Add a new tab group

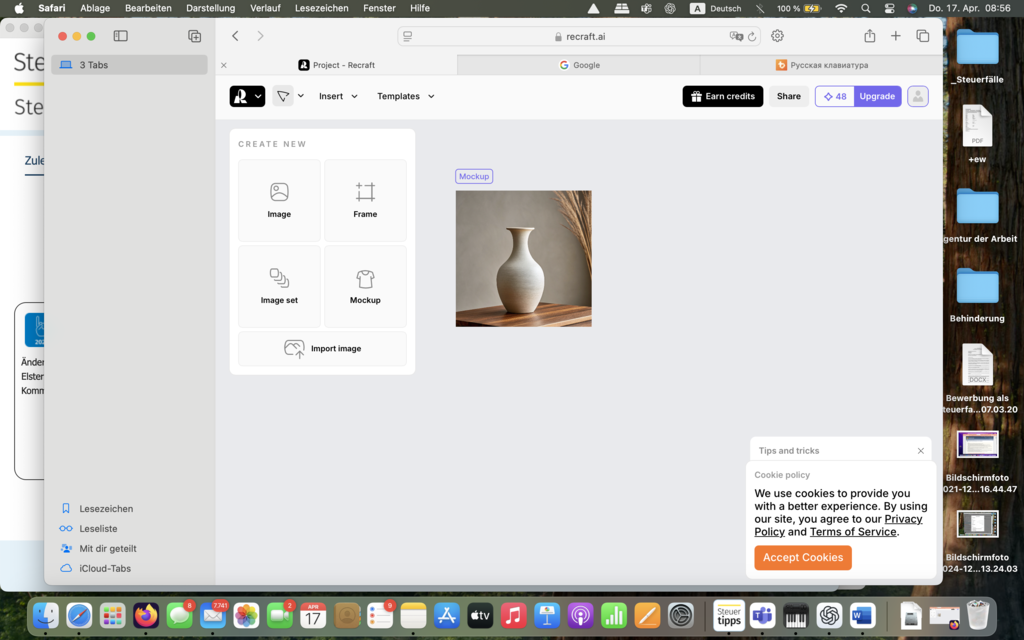click(x=194, y=36)
